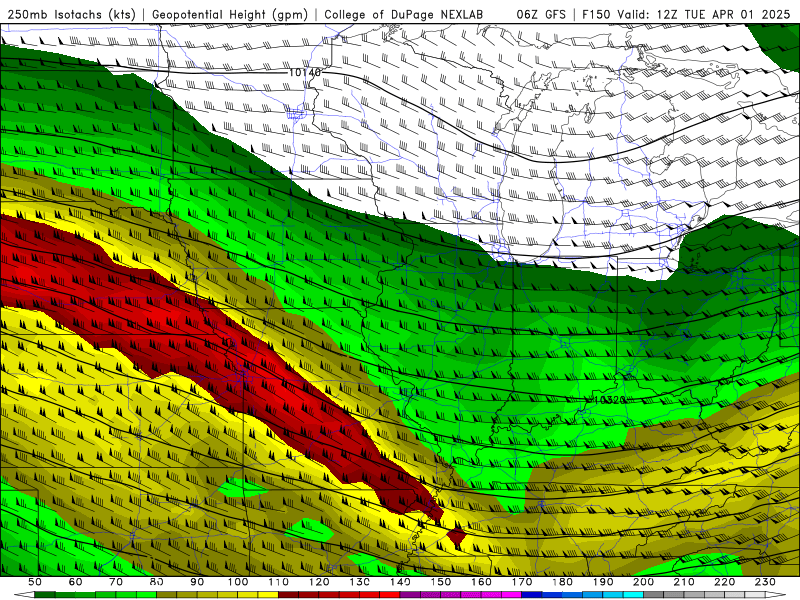
Task: Click the 100 value on the color scale
Action: 238,582
